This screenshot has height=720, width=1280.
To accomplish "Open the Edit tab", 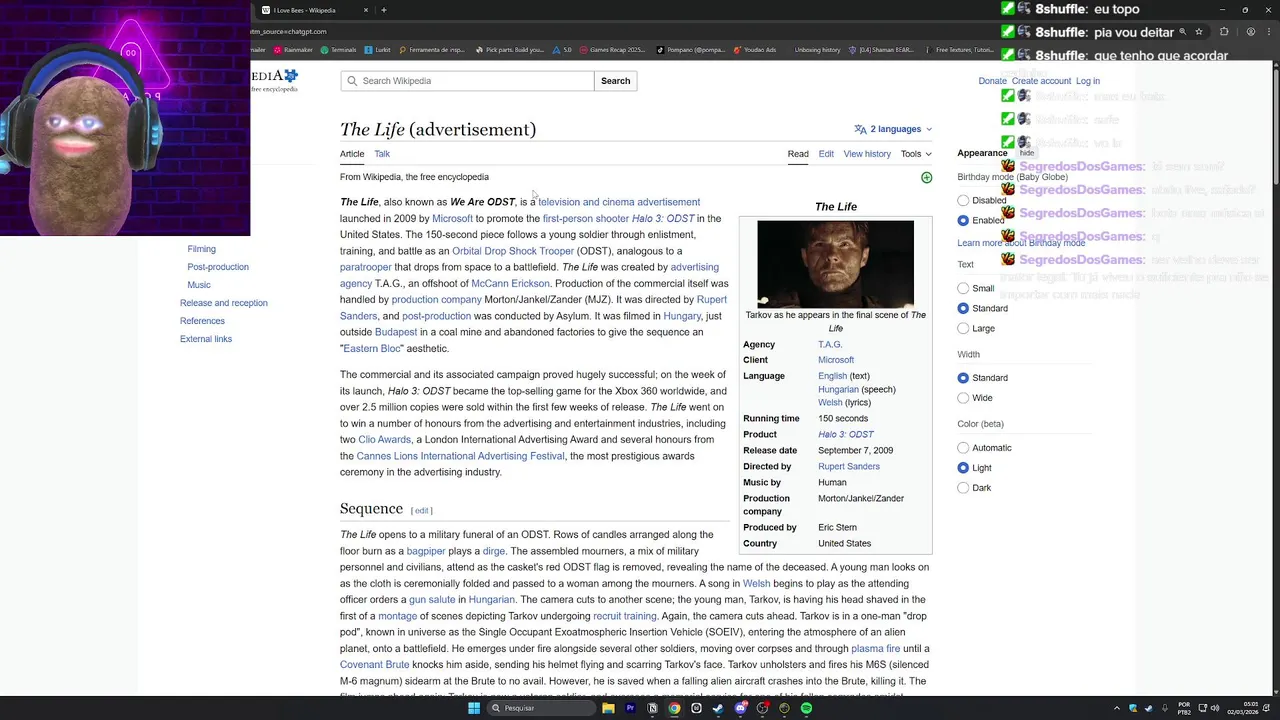I will pyautogui.click(x=826, y=154).
